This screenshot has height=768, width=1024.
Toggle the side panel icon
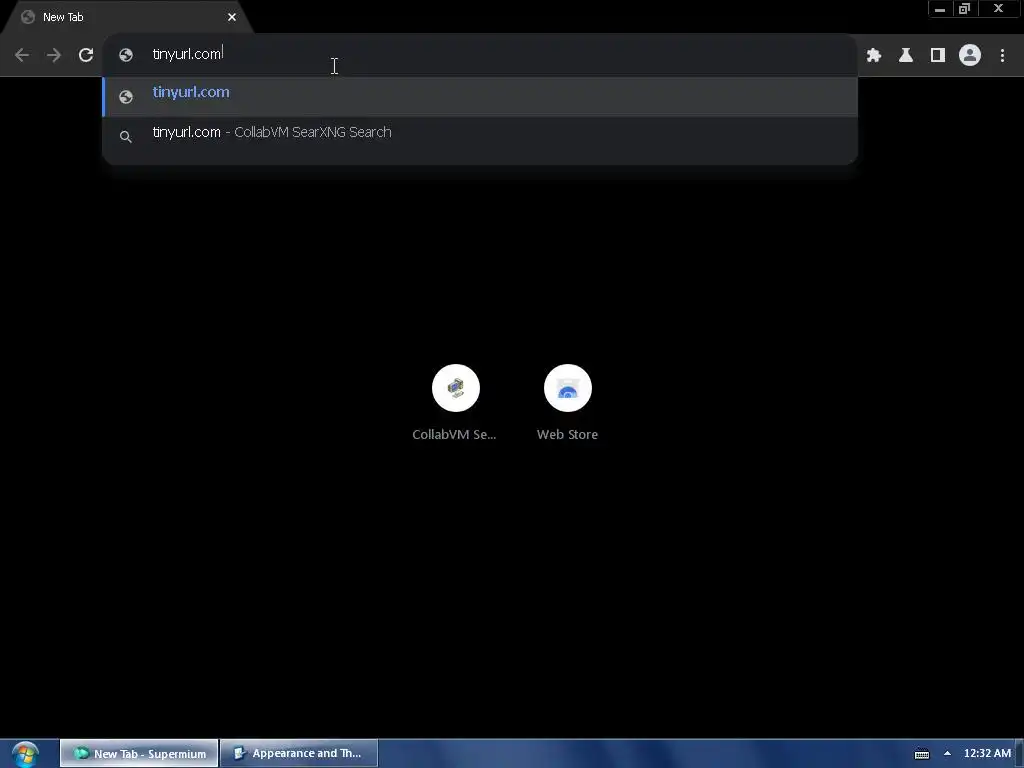tap(938, 56)
